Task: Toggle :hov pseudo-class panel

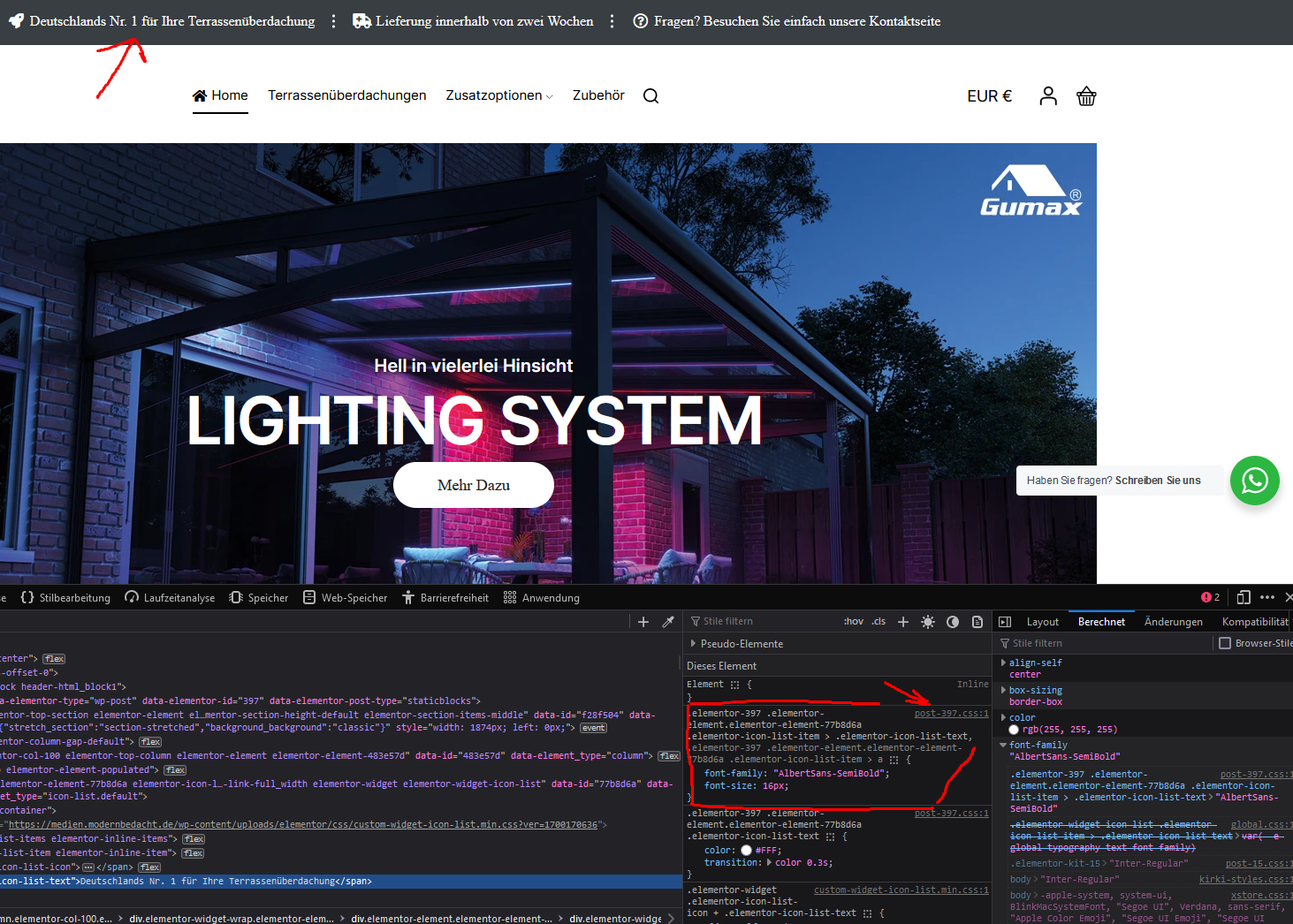Action: tap(854, 622)
